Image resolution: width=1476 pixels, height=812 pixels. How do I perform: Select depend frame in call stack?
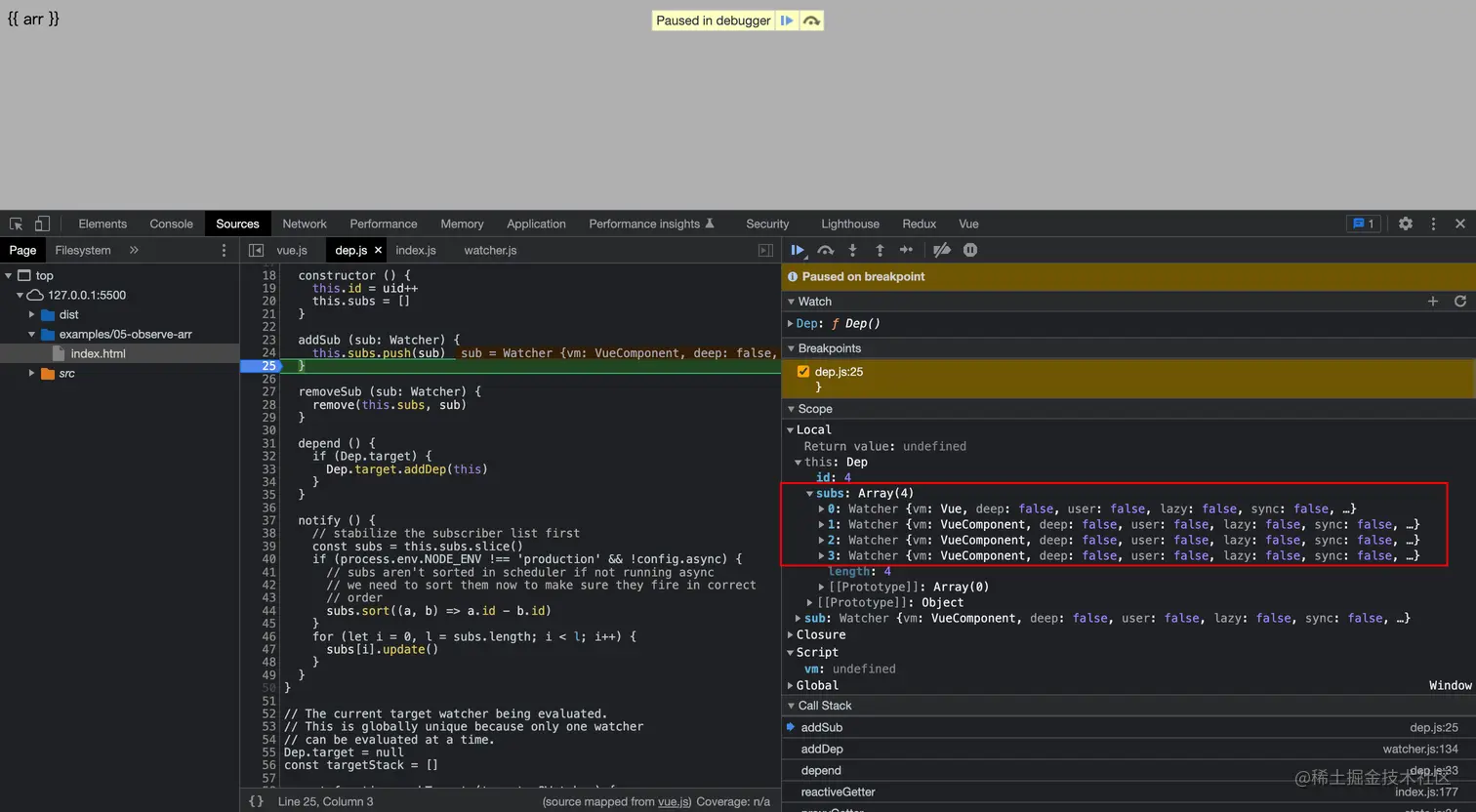pos(1128,770)
